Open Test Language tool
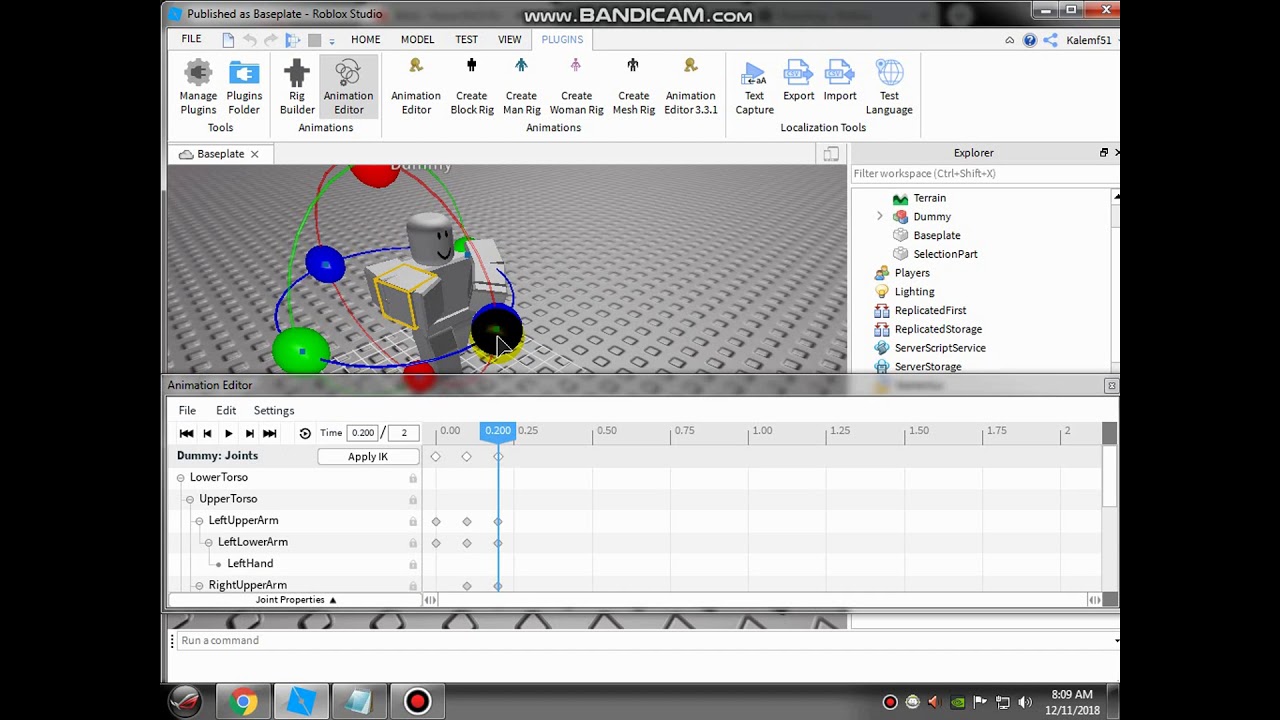The height and width of the screenshot is (720, 1280). coord(889,87)
